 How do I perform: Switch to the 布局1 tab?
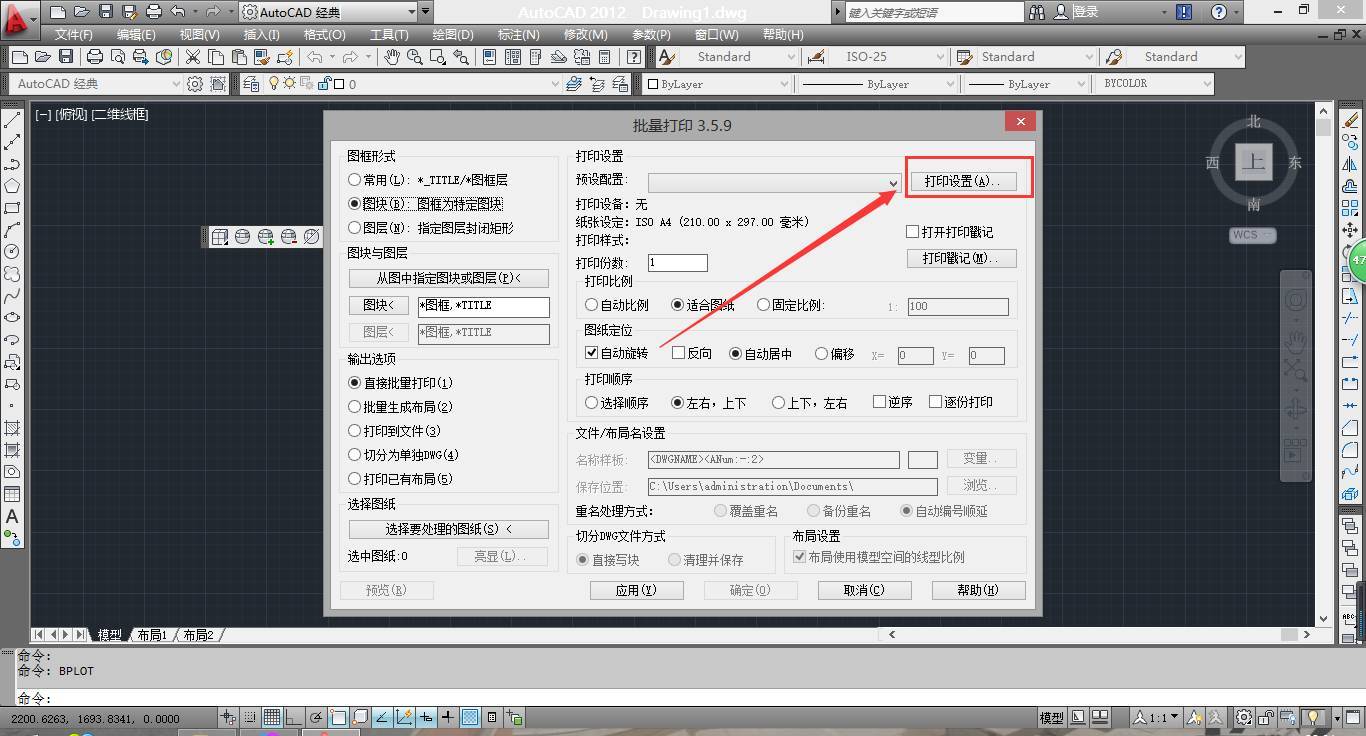pos(152,635)
